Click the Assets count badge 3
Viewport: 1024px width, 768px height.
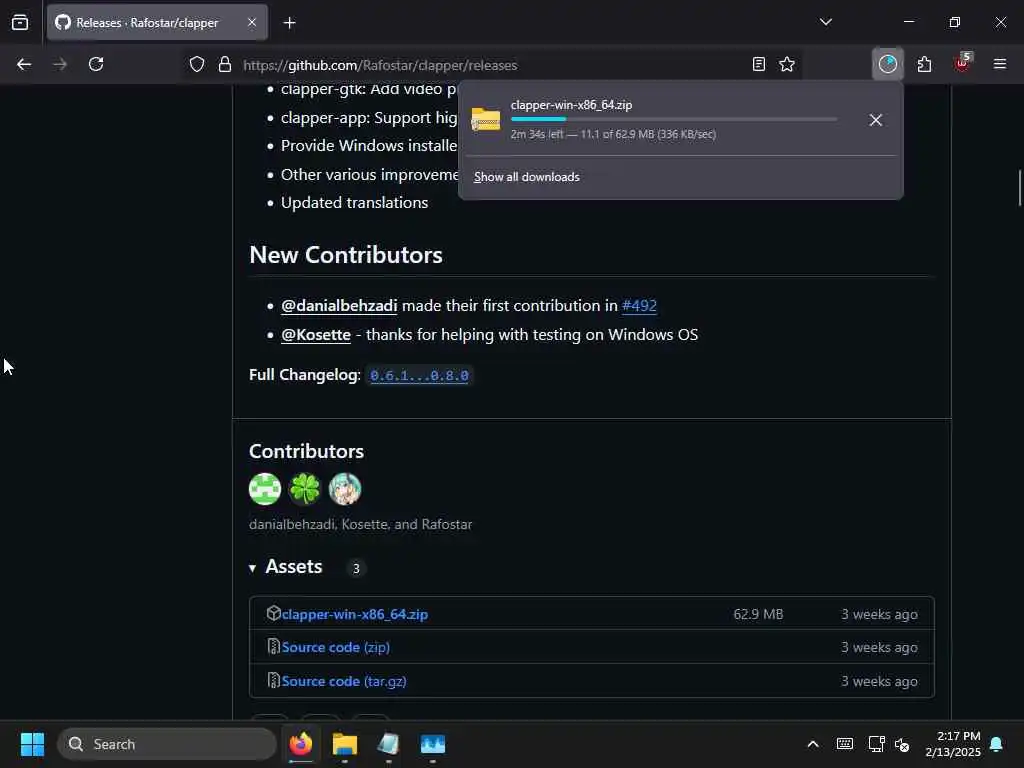[356, 569]
